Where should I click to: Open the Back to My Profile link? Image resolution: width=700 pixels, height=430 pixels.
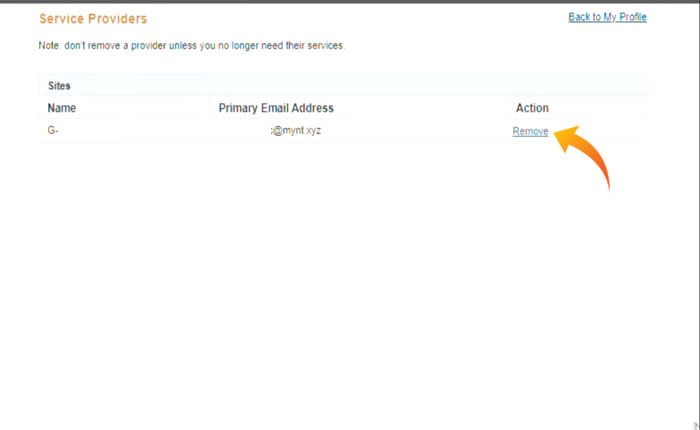607,17
